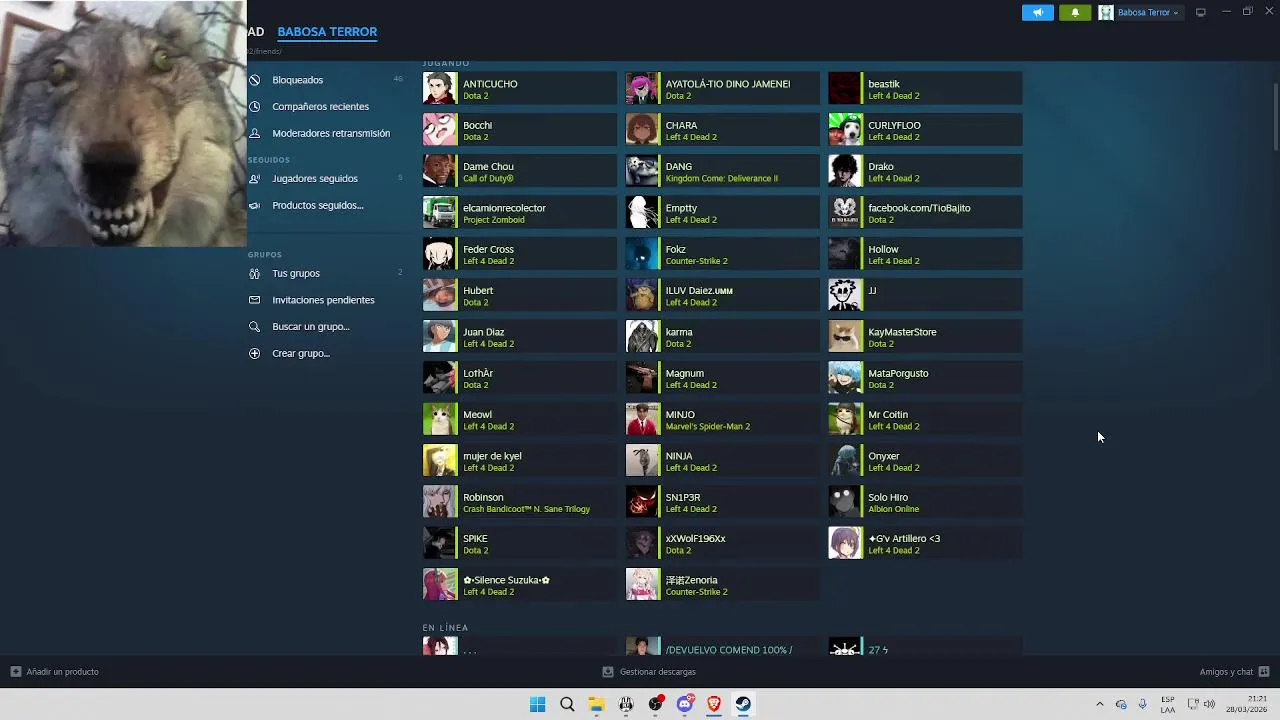Select friend elcamionrecolector playing Project Zomboid
This screenshot has width=1280, height=720.
tap(520, 212)
